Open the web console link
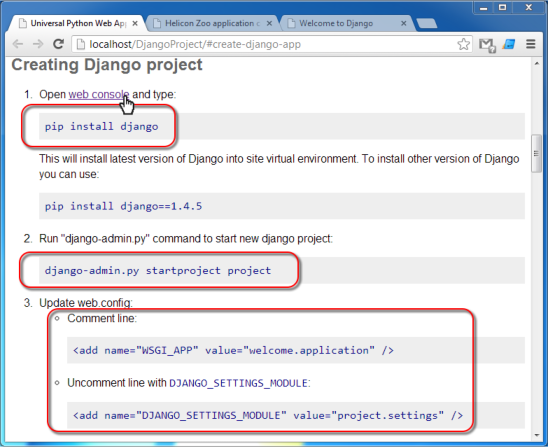 coord(99,94)
